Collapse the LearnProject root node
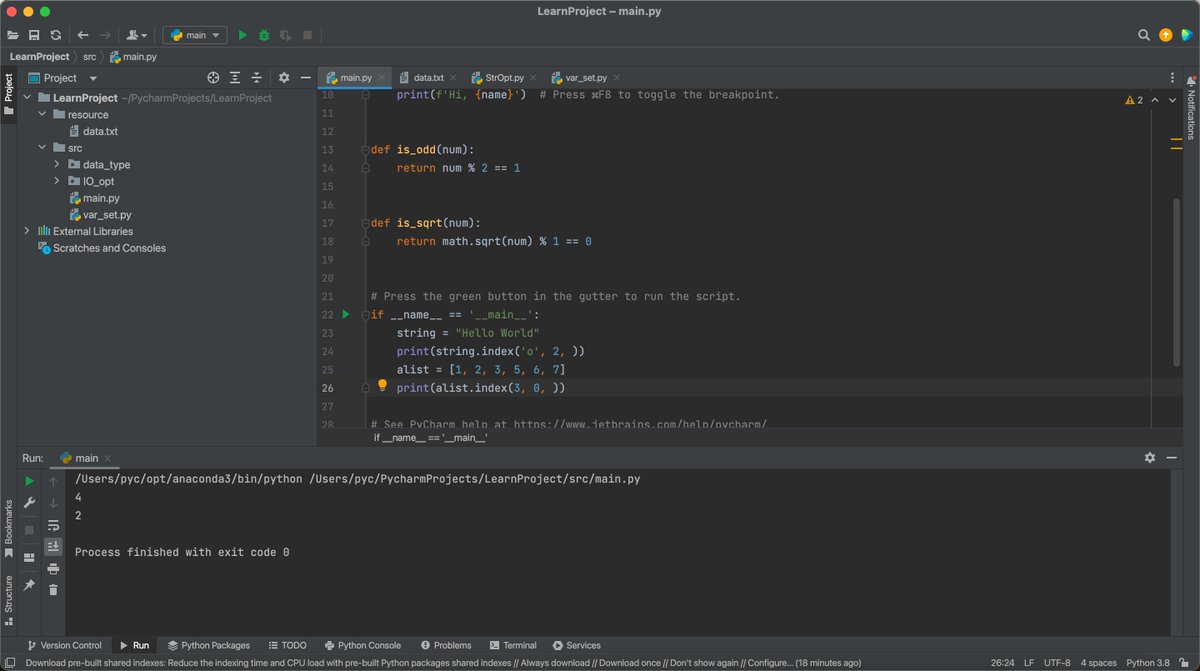This screenshot has width=1200, height=671. click(x=28, y=98)
